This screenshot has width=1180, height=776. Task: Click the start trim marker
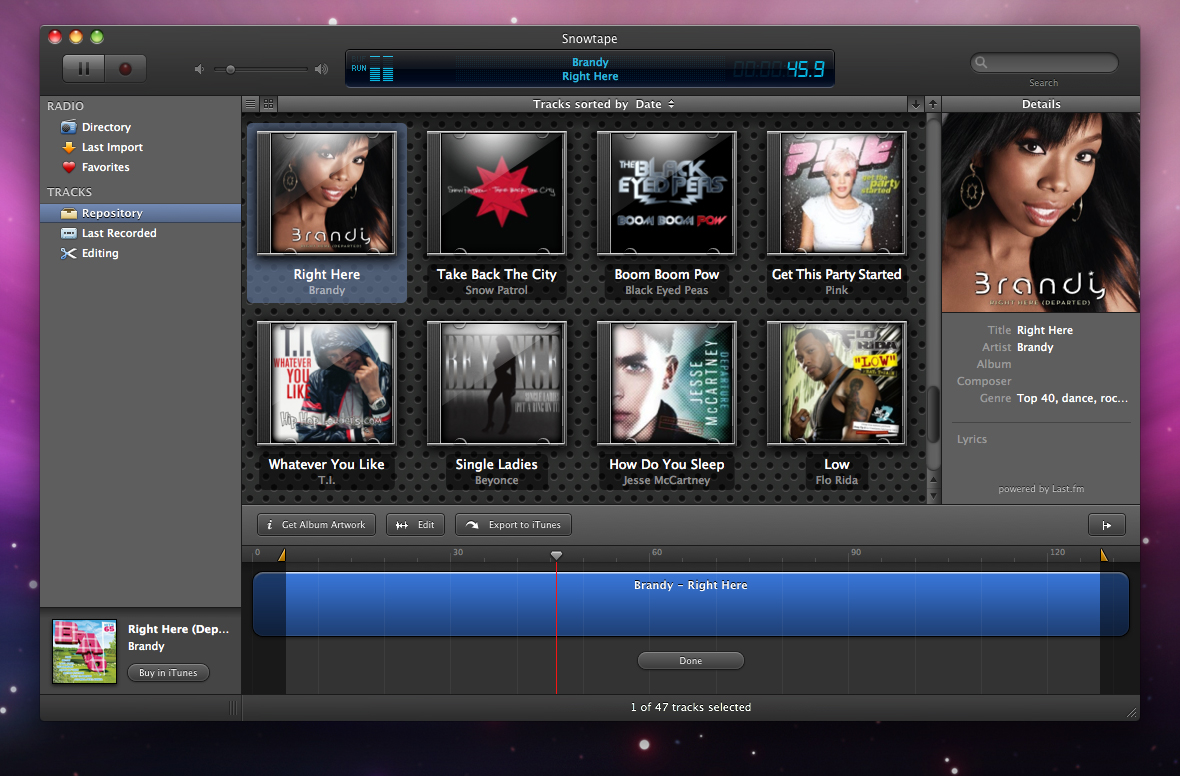point(281,555)
